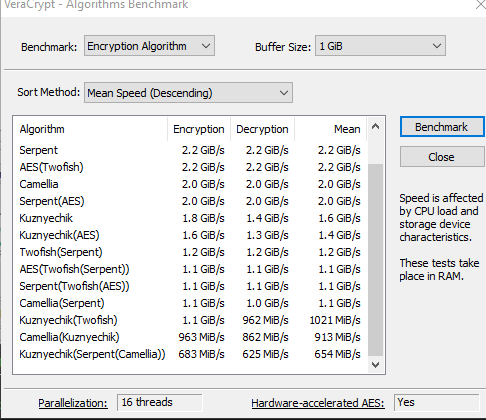Select the Camellia(Serpent) row
This screenshot has width=486, height=420.
(190, 303)
